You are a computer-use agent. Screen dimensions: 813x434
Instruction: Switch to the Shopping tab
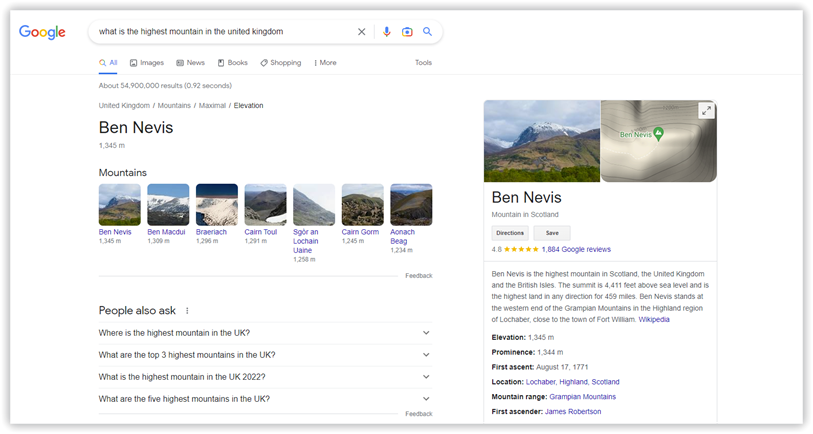click(281, 63)
